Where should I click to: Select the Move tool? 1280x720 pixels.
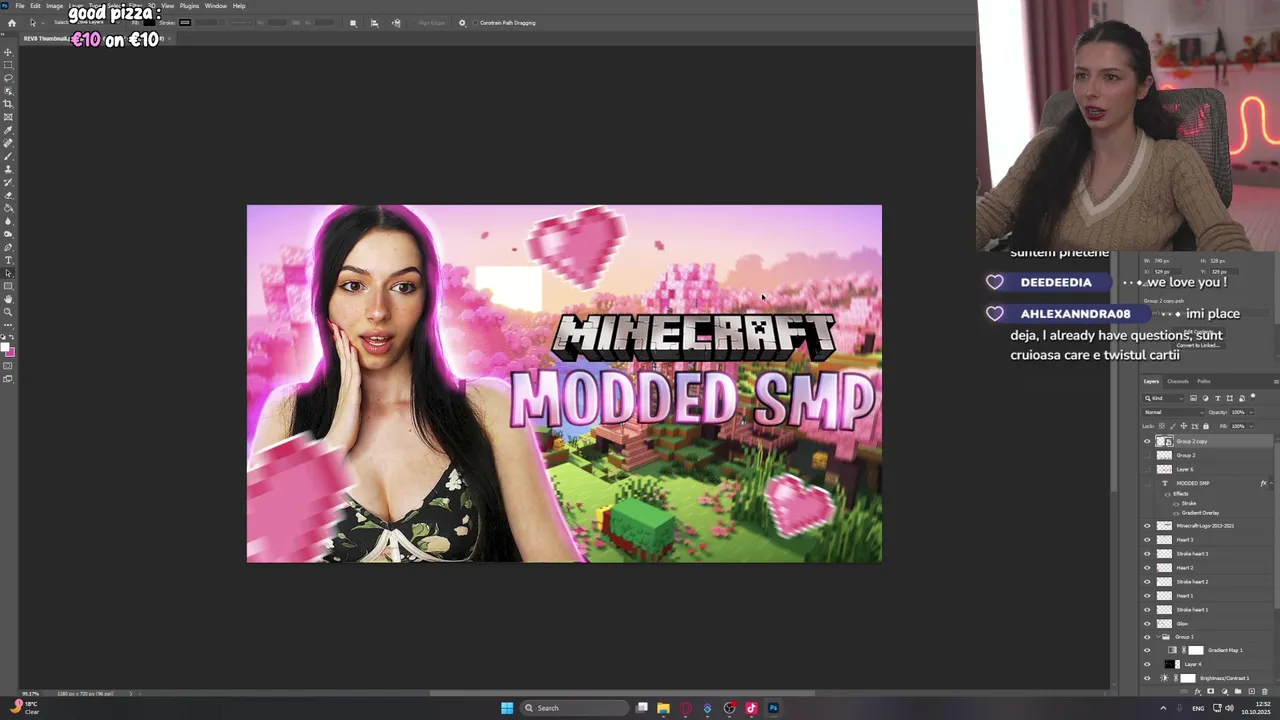click(8, 51)
